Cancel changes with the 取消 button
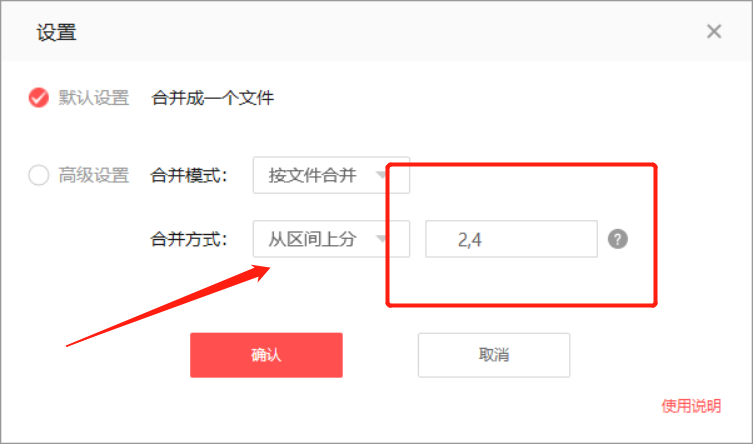This screenshot has height=444, width=753. point(494,355)
